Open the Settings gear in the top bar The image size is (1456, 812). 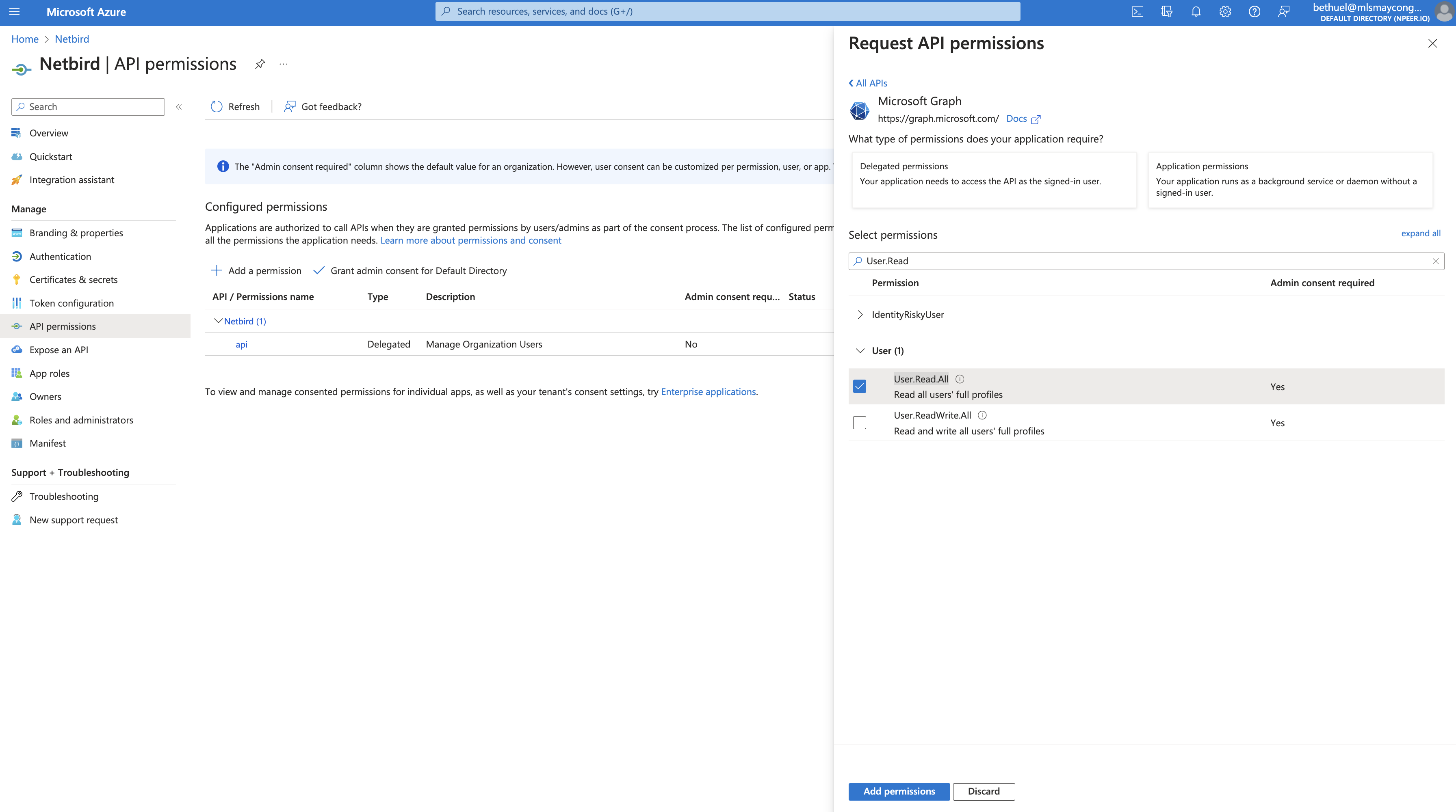(1225, 11)
